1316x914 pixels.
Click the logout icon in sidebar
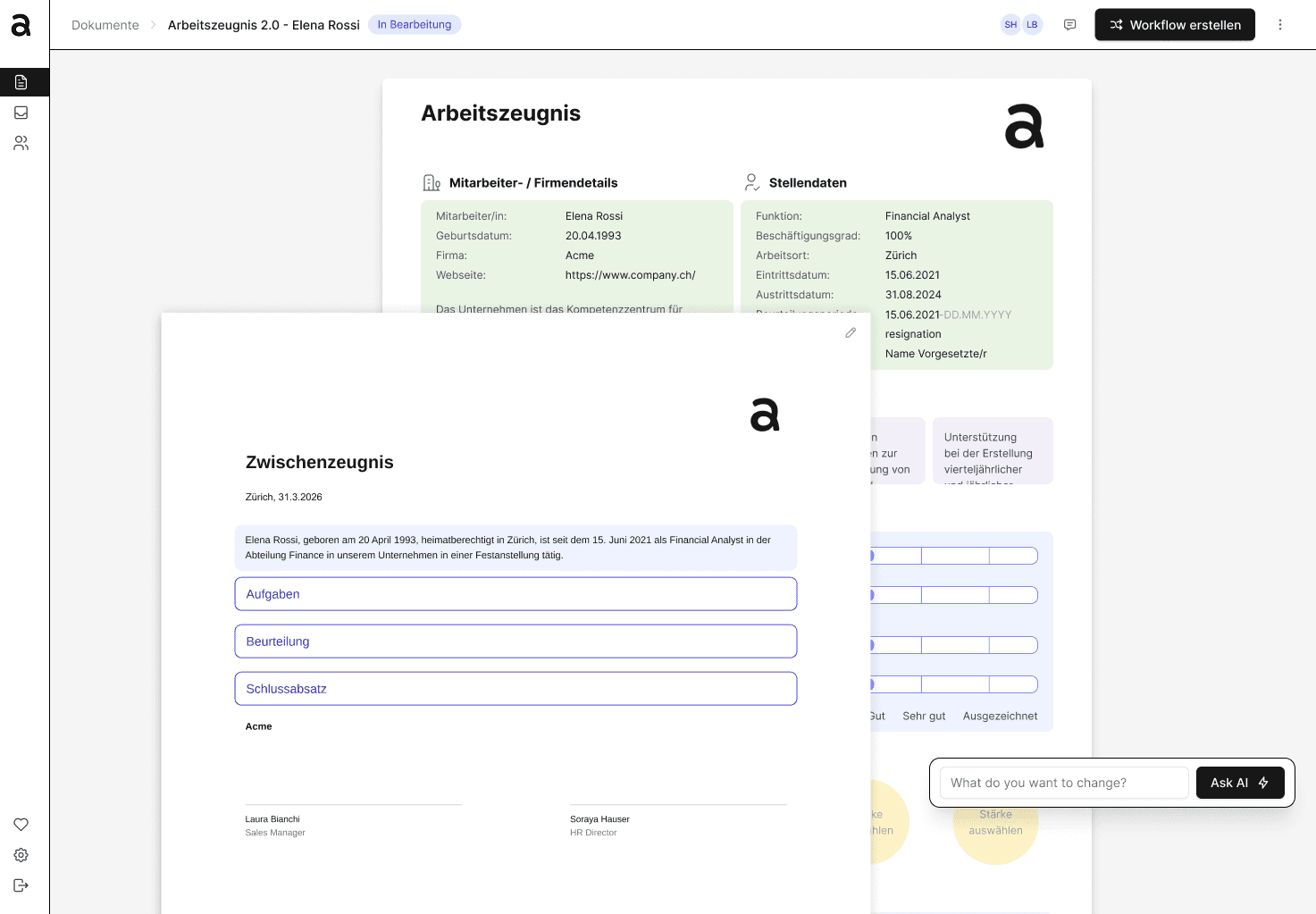coord(21,885)
